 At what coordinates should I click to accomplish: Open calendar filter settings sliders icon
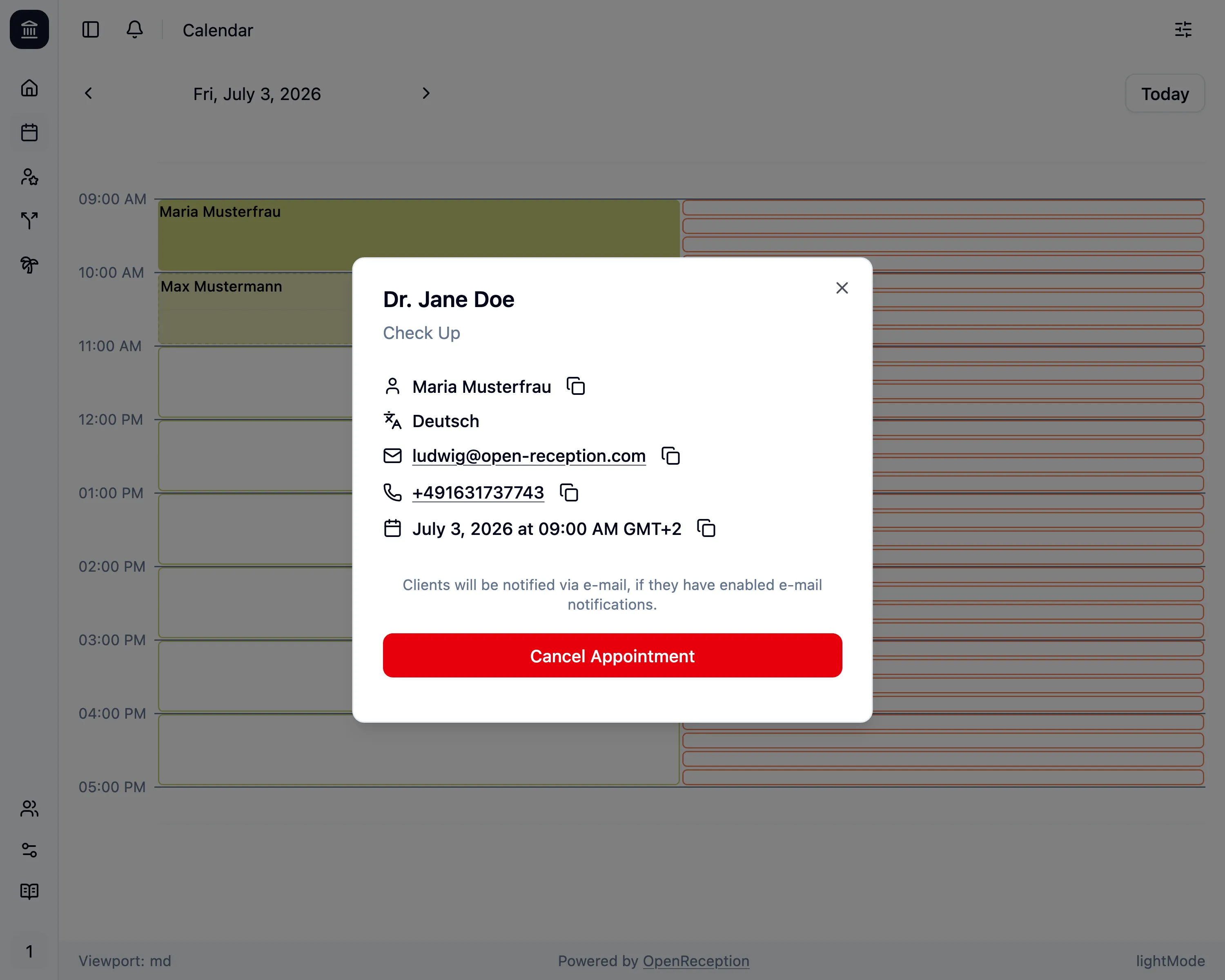tap(1183, 29)
